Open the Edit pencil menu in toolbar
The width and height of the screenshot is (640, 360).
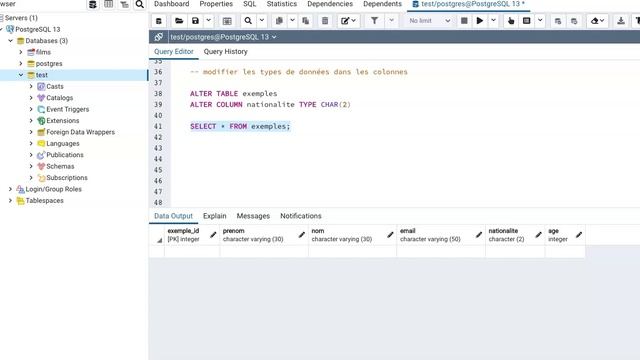coord(348,21)
